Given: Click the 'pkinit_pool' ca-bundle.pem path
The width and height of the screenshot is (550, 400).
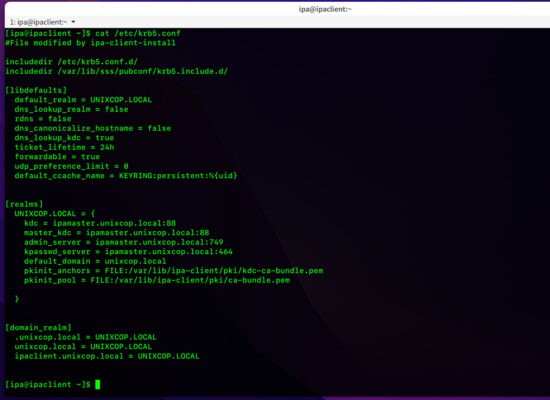Looking at the screenshot, I should coord(190,280).
